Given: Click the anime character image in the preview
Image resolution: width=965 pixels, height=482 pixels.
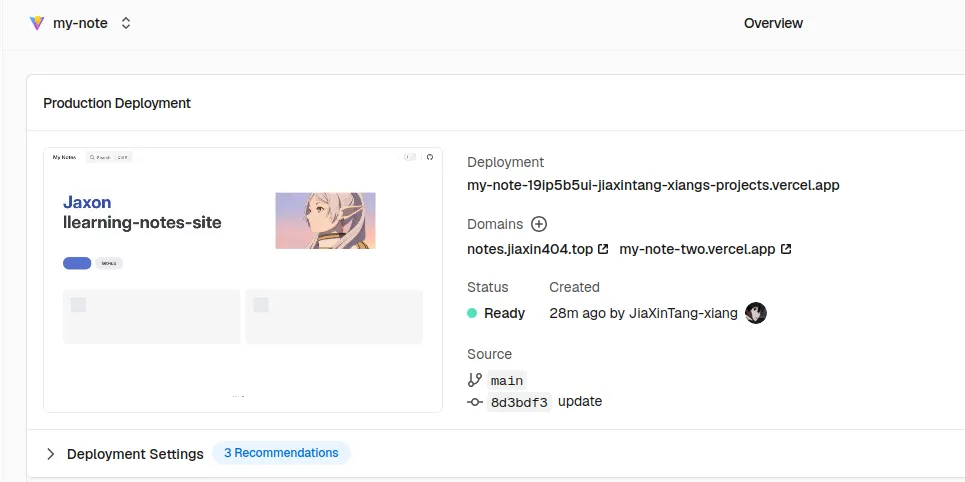Looking at the screenshot, I should pos(326,220).
